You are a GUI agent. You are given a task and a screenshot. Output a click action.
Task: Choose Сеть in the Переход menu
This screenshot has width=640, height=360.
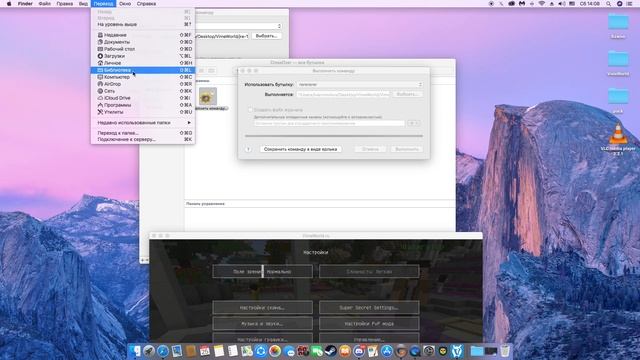(143, 91)
